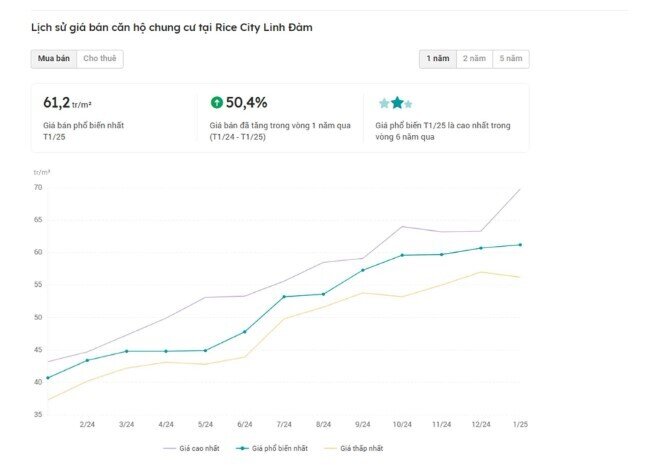Click the 35 y-axis label

(x=38, y=414)
